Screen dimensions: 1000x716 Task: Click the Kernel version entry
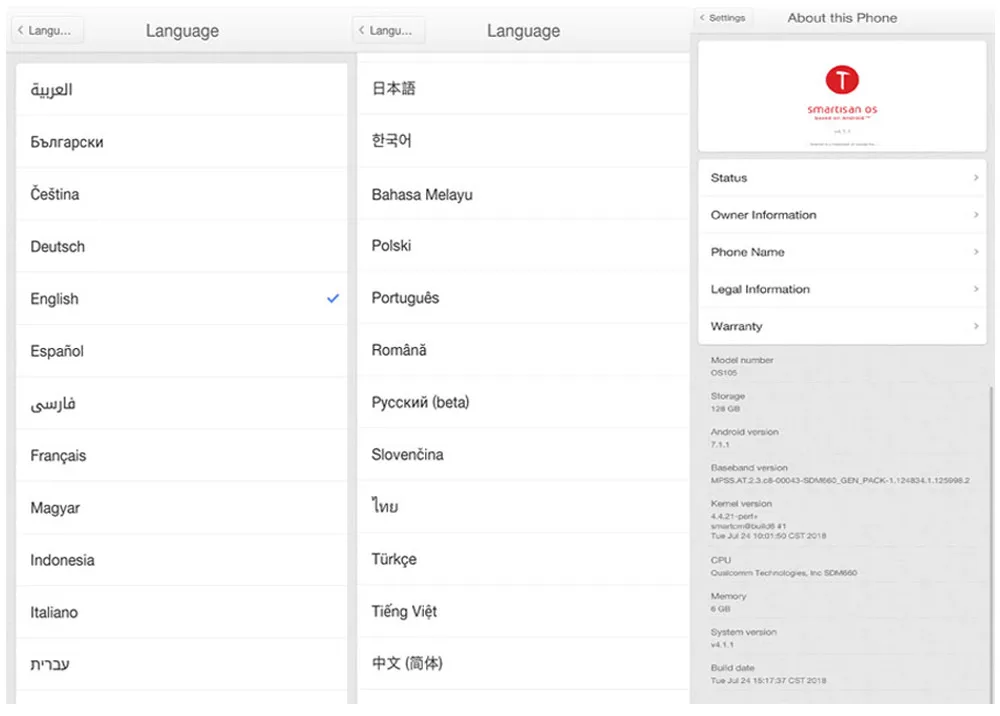pos(768,520)
